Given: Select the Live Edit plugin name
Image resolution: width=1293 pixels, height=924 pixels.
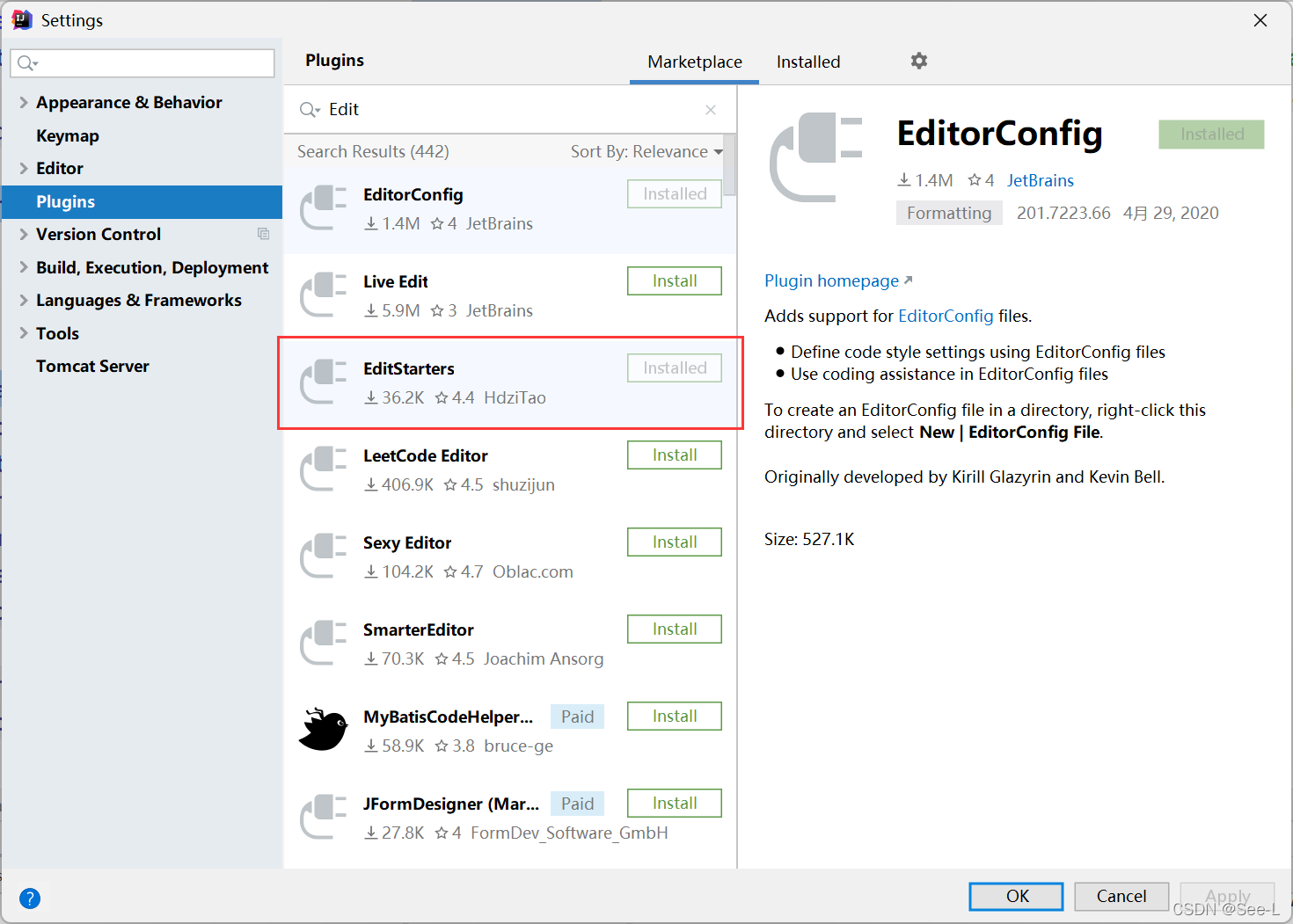Looking at the screenshot, I should (x=396, y=281).
